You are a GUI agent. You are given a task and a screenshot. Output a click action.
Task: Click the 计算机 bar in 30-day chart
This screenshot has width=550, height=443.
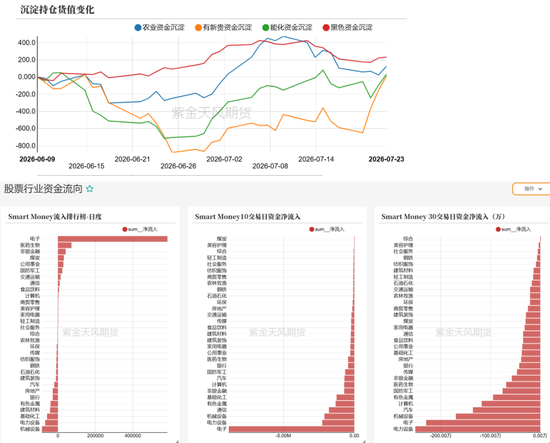(x=511, y=404)
